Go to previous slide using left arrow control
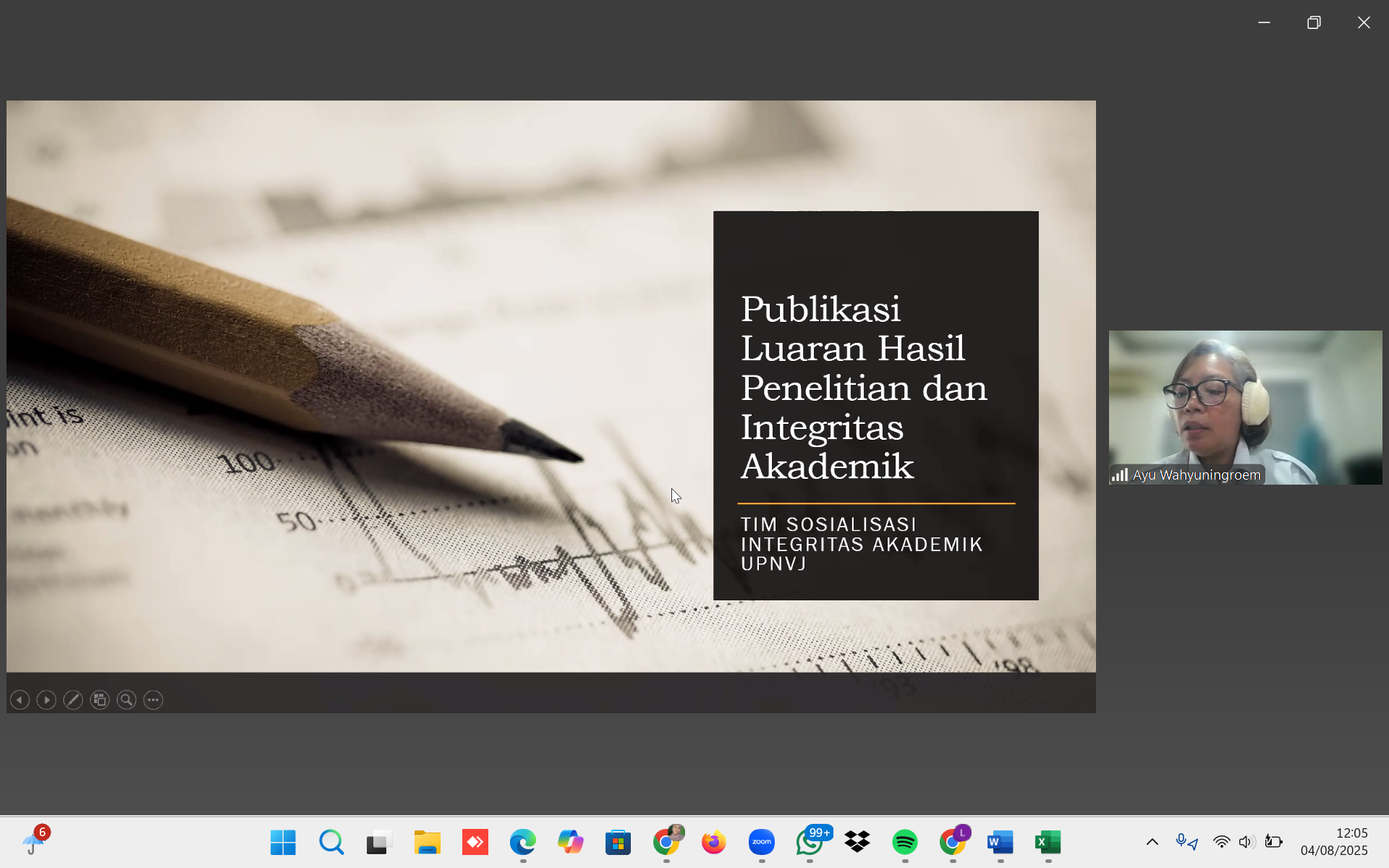 click(20, 699)
